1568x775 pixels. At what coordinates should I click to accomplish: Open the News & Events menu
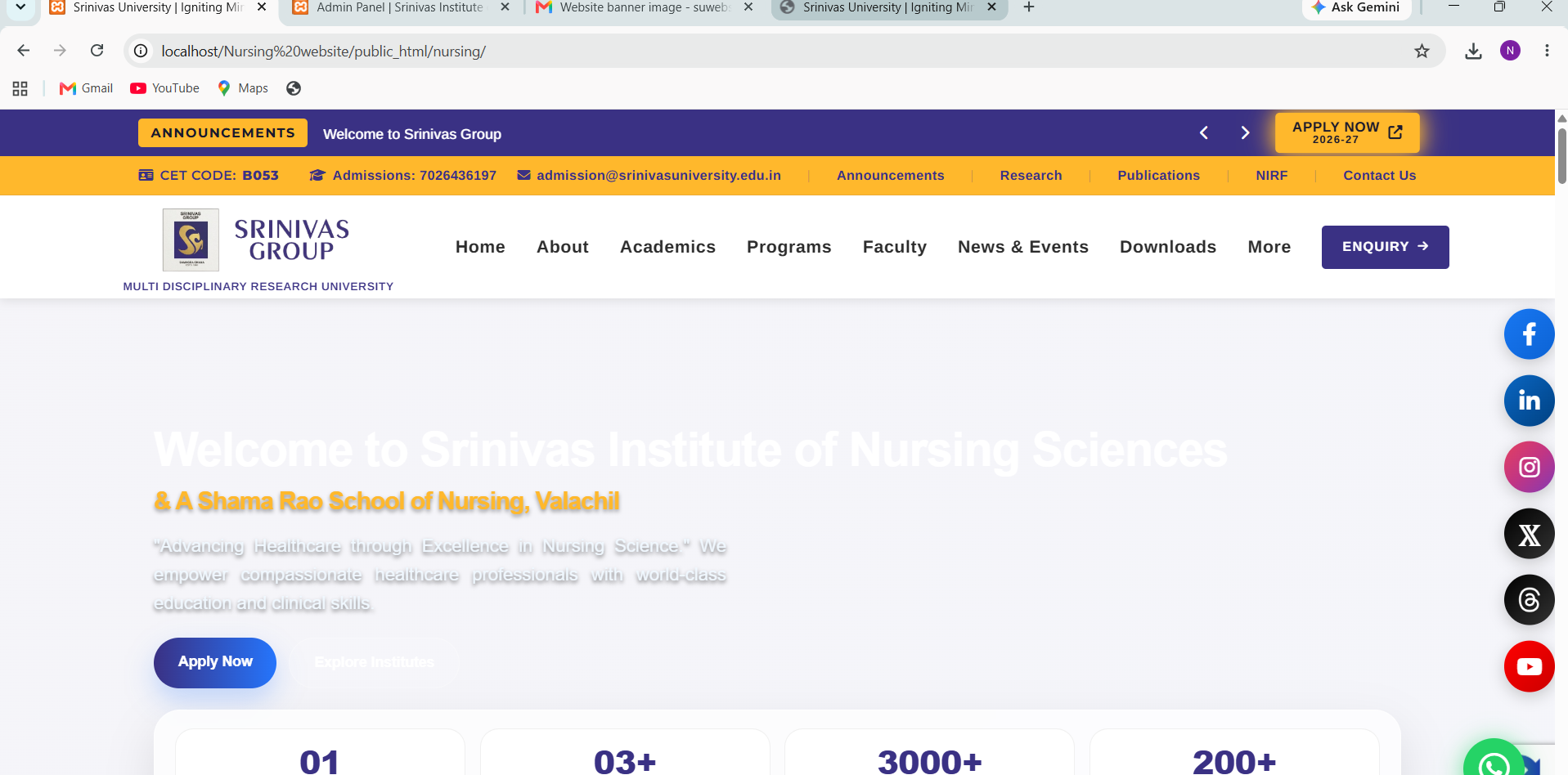1023,247
